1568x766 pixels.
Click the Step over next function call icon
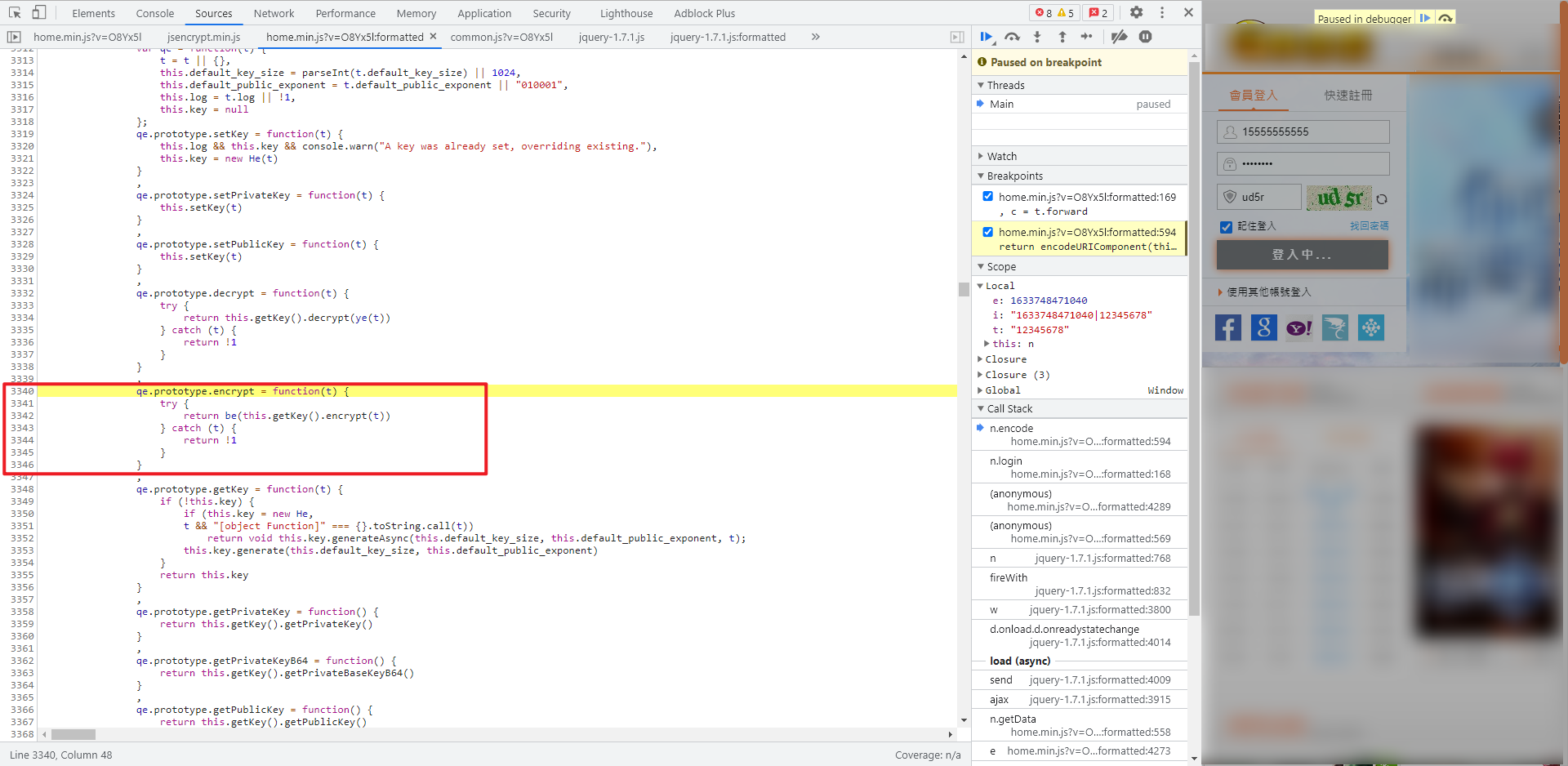1012,37
